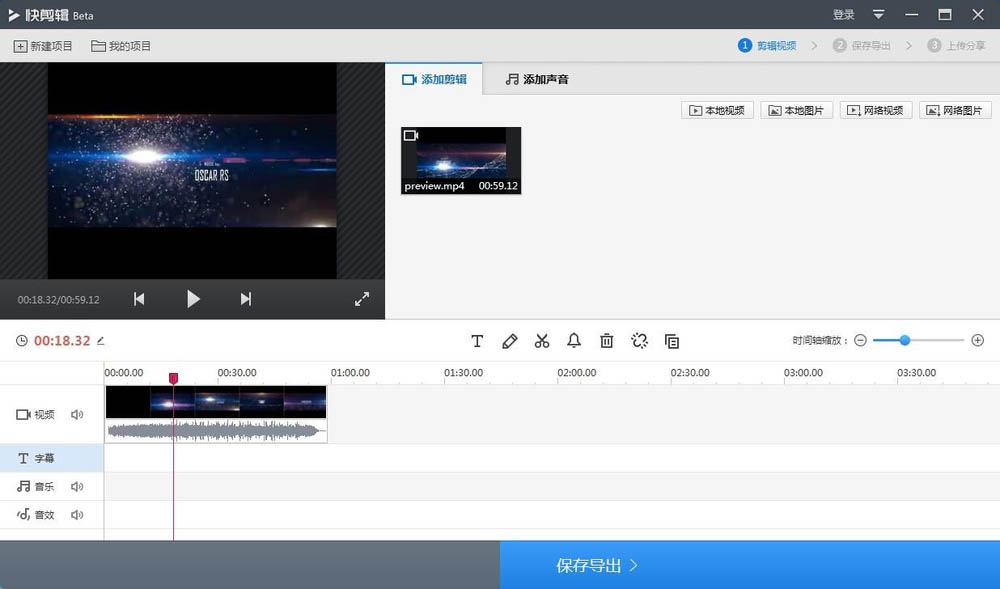Add 网络图片 online image
Screen dimensions: 1000x589
[955, 110]
